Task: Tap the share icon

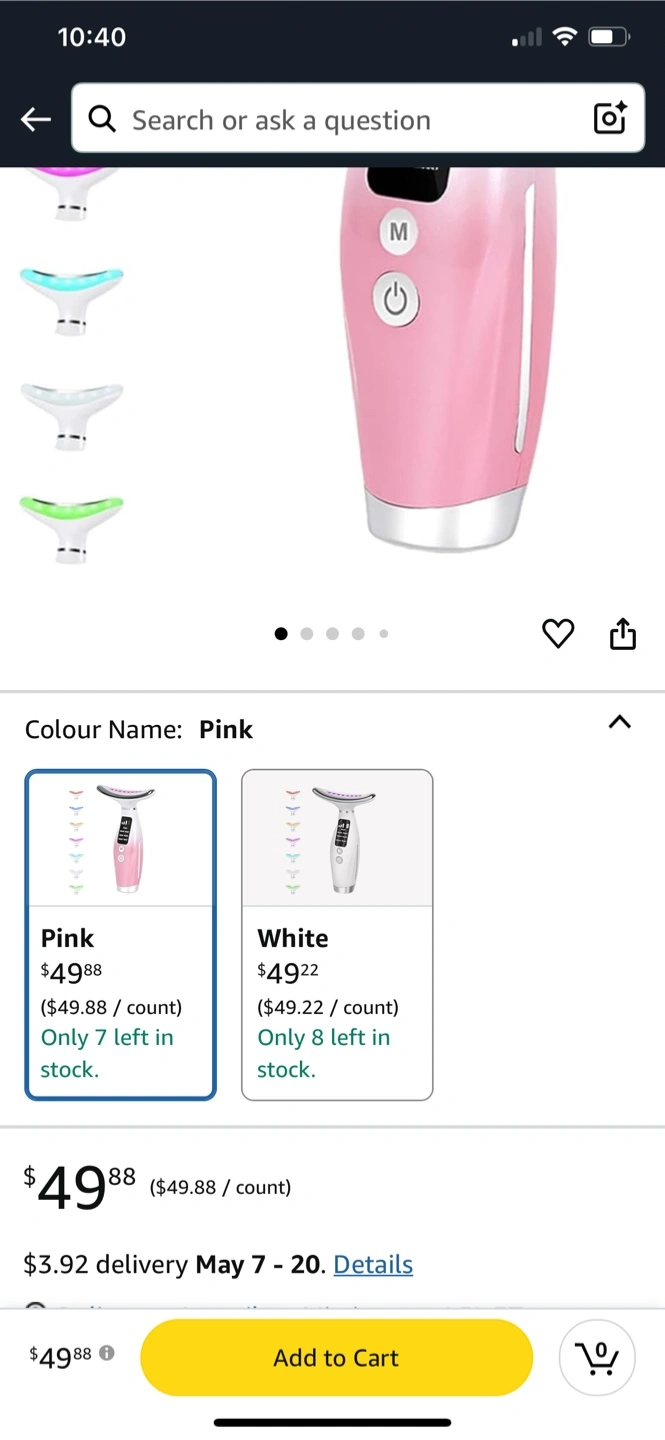Action: coord(622,633)
